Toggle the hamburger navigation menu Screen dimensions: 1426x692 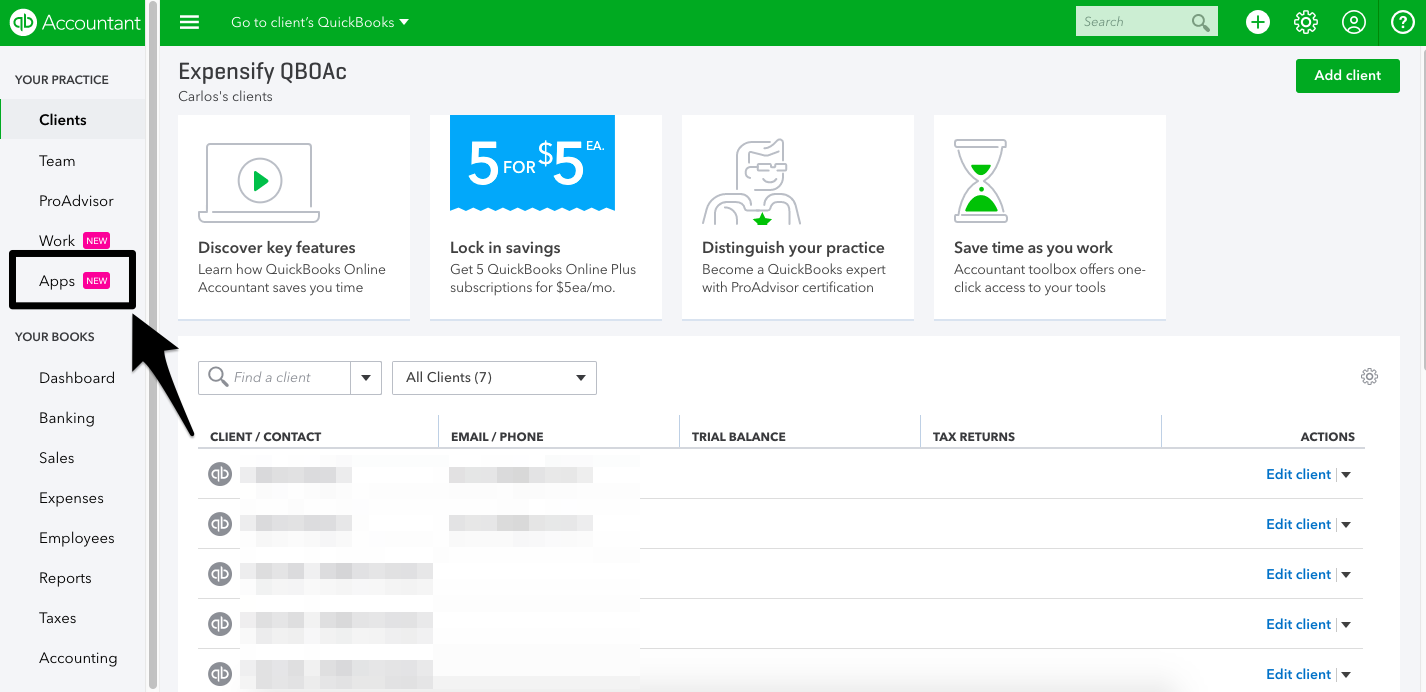click(189, 22)
